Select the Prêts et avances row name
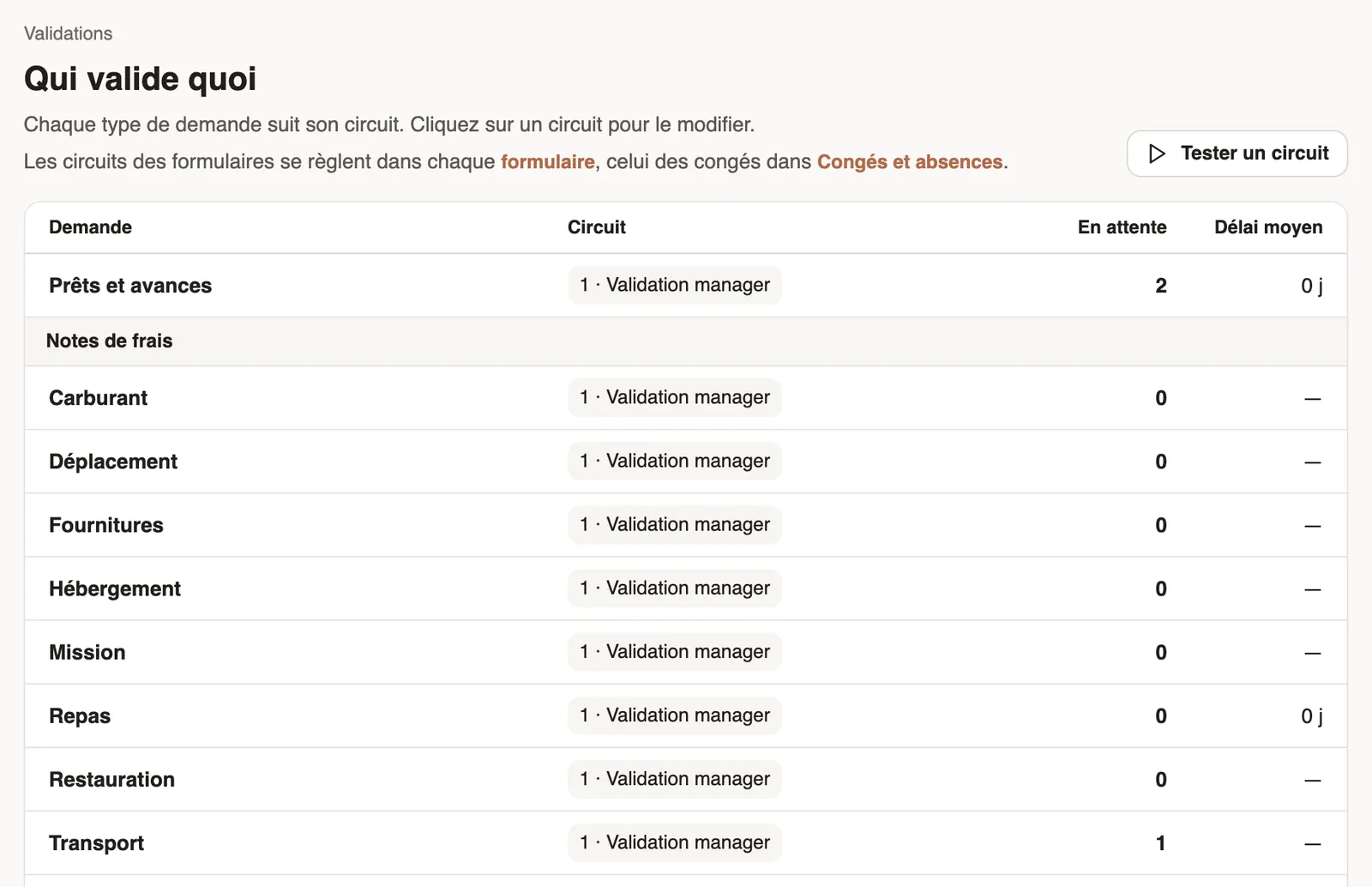This screenshot has height=887, width=1372. pos(130,286)
